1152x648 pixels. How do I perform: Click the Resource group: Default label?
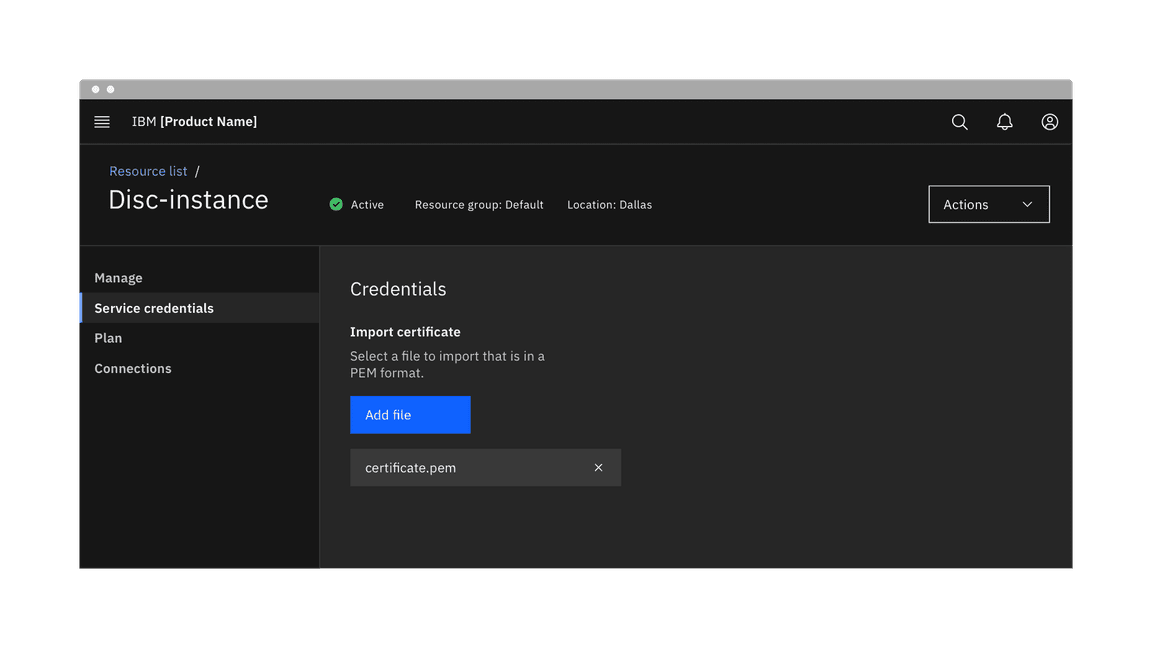(x=479, y=204)
